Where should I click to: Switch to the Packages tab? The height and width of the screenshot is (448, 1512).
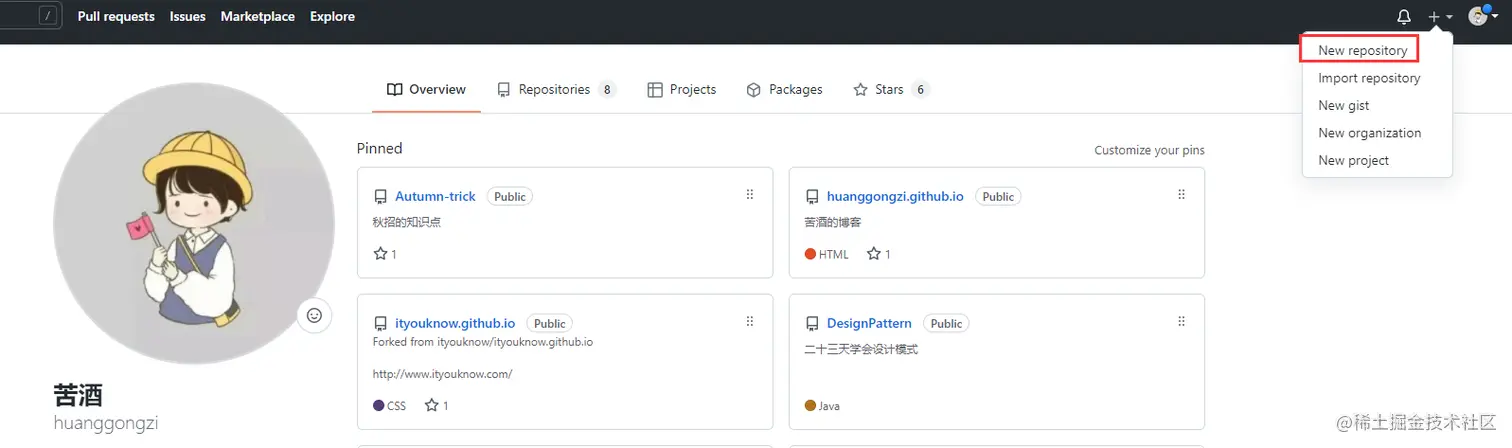[785, 89]
